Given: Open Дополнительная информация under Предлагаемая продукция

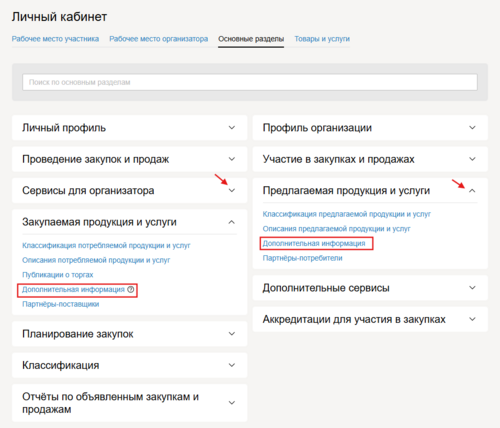Looking at the screenshot, I should (314, 243).
